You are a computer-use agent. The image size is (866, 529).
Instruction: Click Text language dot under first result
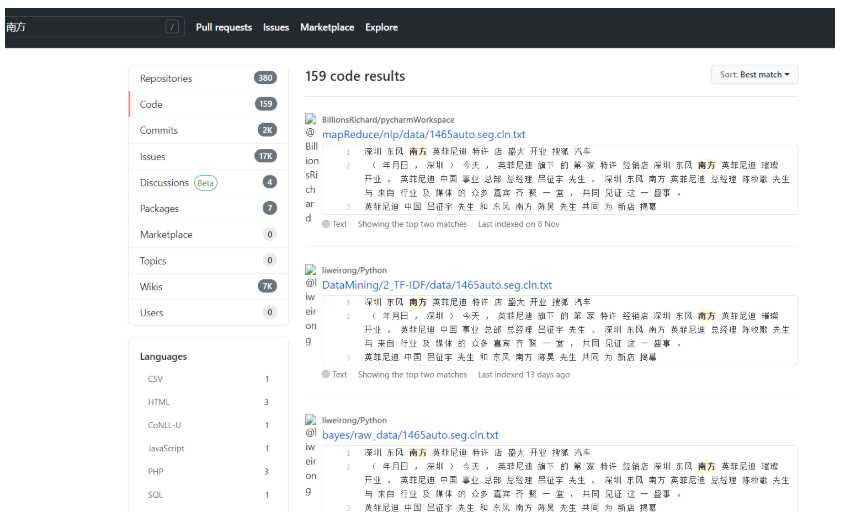pos(326,224)
